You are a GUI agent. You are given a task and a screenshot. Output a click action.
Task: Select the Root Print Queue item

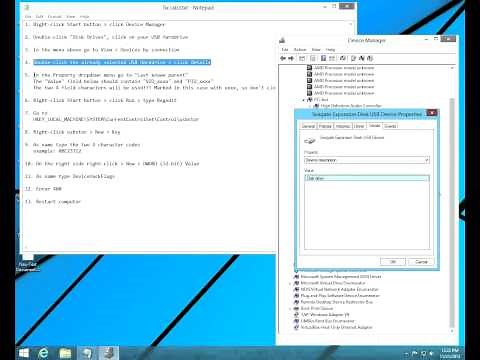pos(317,308)
